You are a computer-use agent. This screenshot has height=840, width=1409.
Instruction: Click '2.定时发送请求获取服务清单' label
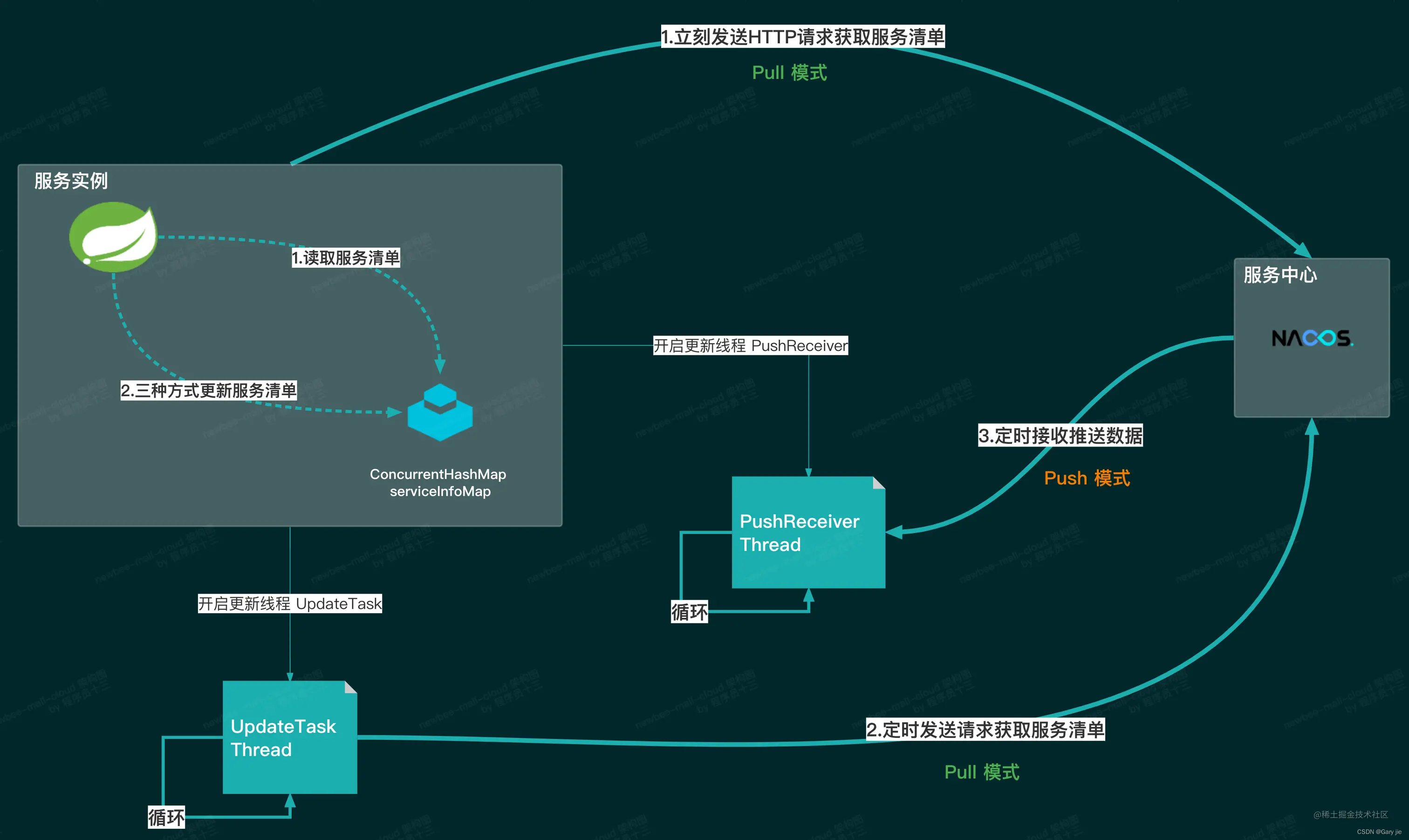coord(985,729)
